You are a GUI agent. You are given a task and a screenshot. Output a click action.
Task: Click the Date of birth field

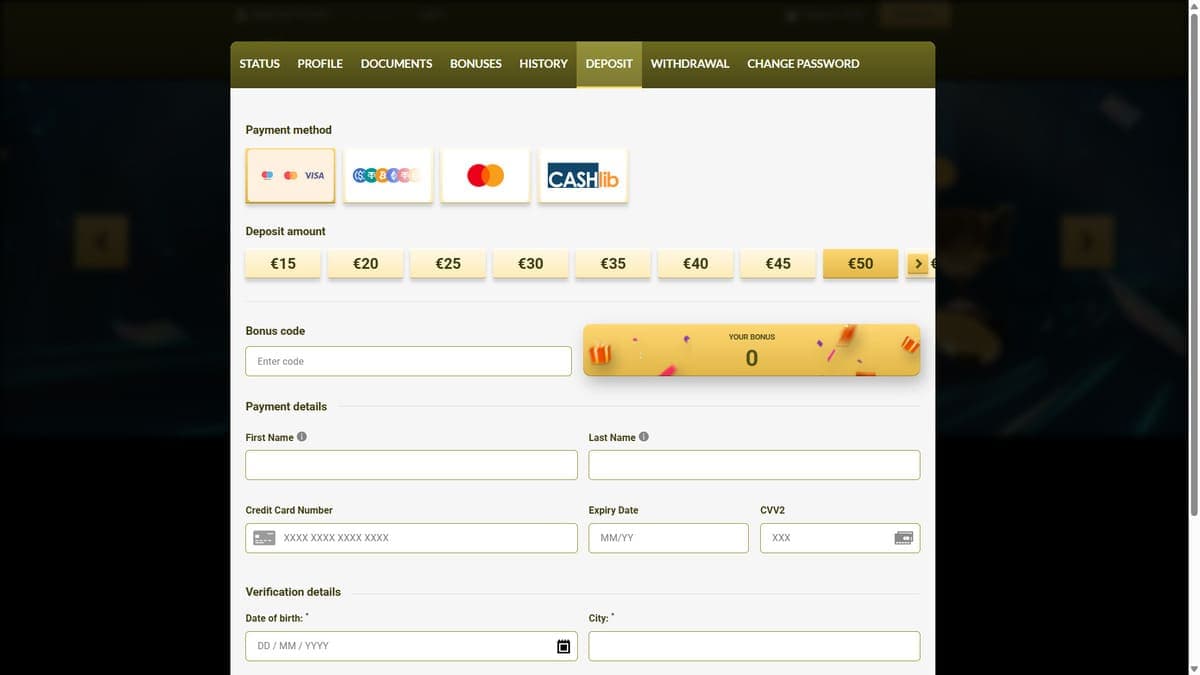pos(411,646)
